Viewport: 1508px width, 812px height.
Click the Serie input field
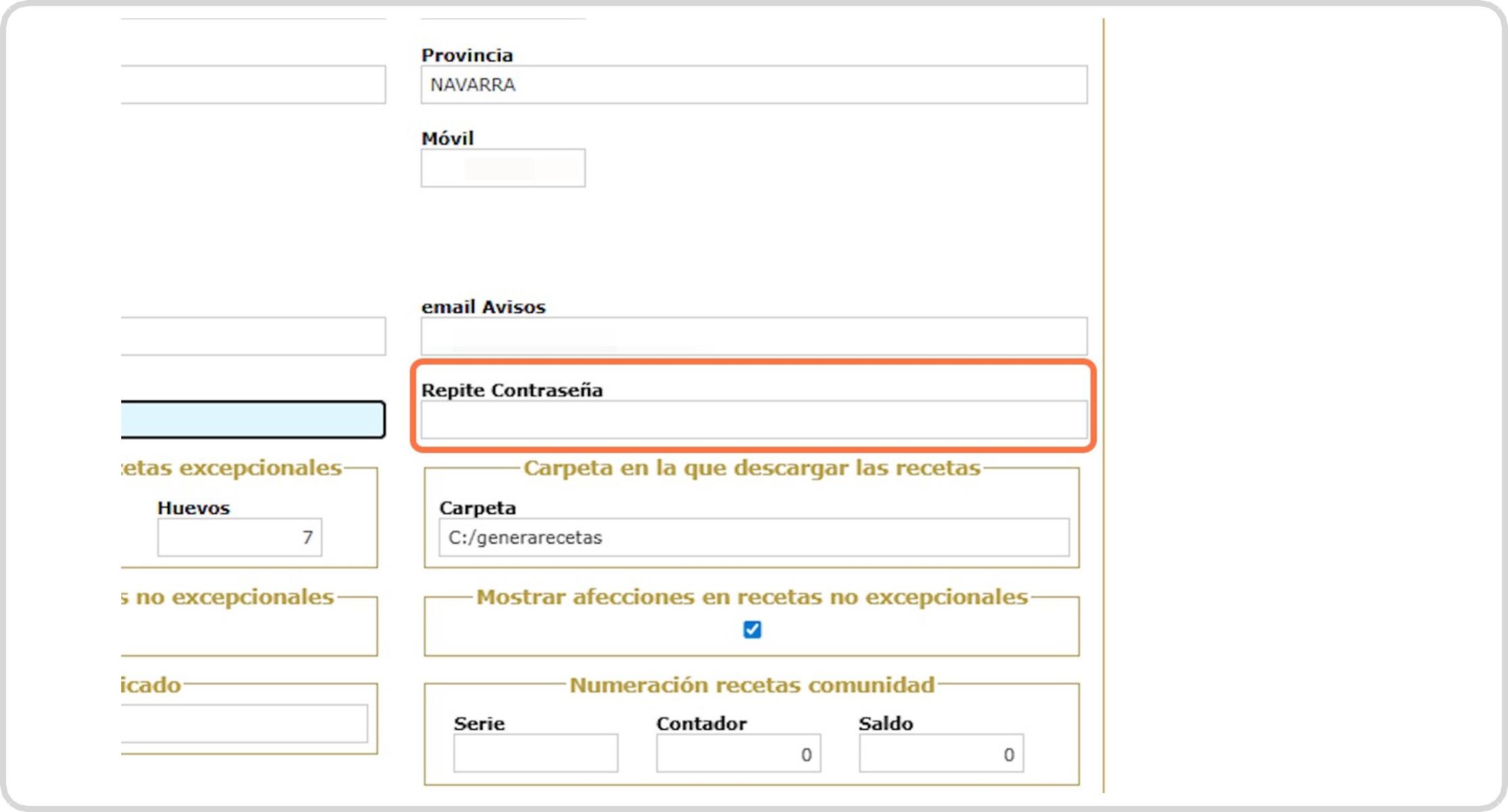(x=535, y=753)
